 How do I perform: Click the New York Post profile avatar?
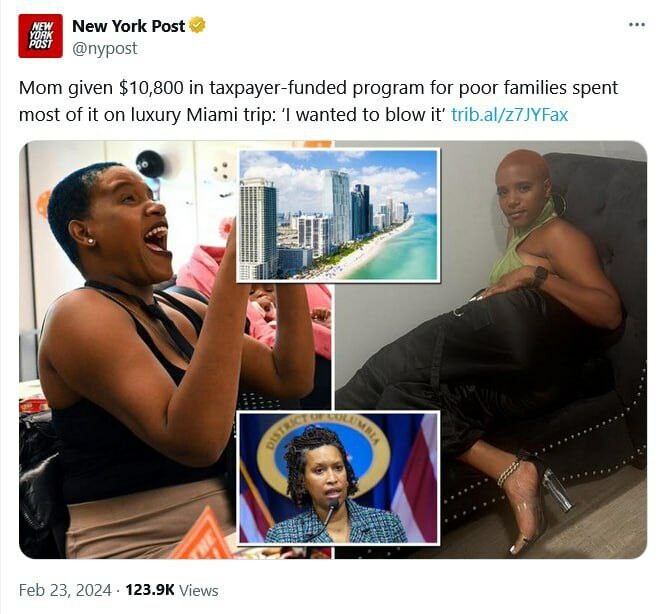[x=40, y=36]
